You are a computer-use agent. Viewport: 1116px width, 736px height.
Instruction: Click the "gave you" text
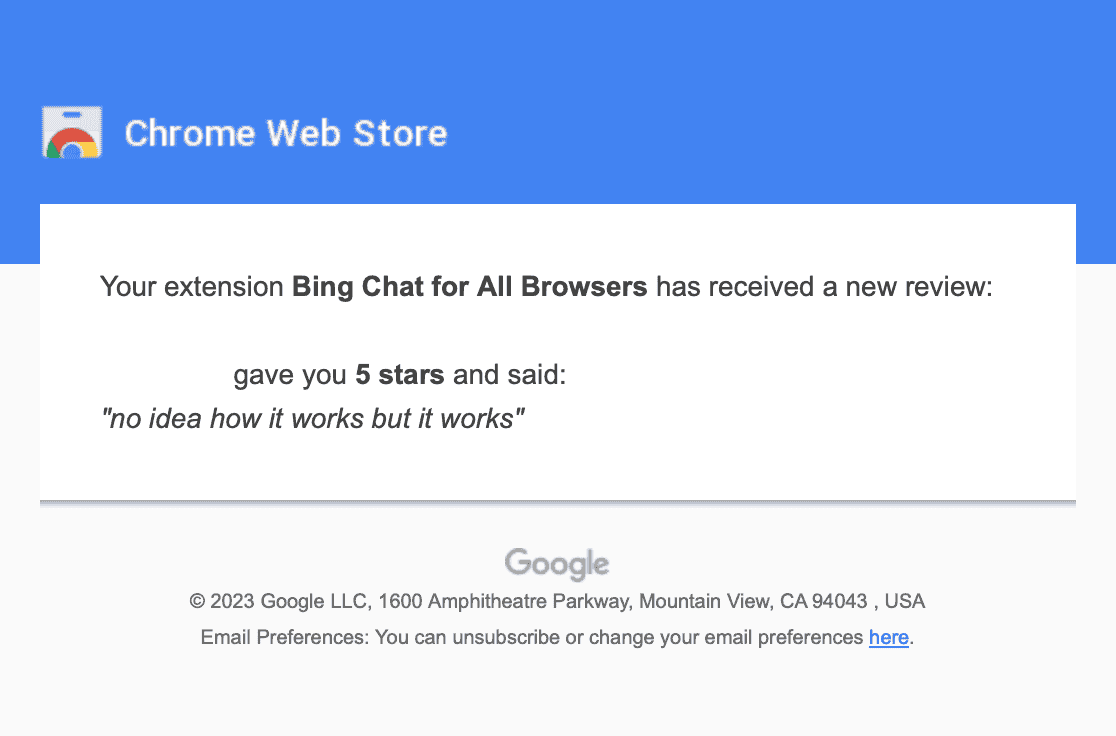(290, 376)
